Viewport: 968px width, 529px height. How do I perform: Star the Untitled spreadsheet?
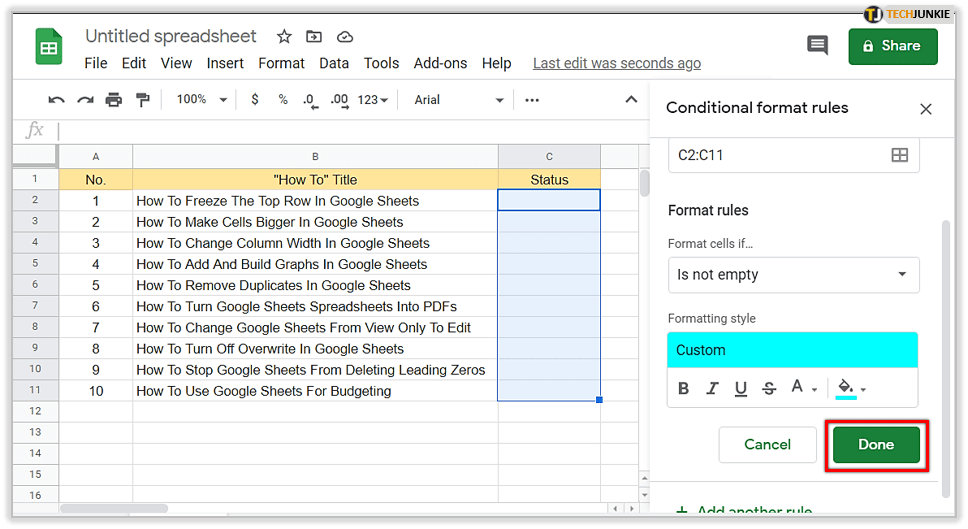coord(284,37)
